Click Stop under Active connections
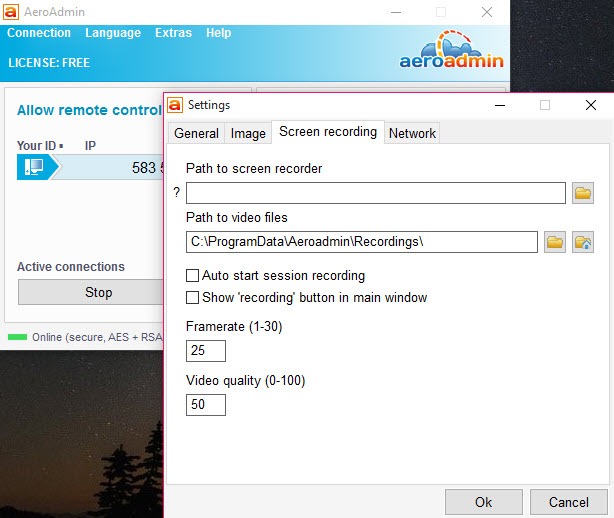 pos(91,292)
